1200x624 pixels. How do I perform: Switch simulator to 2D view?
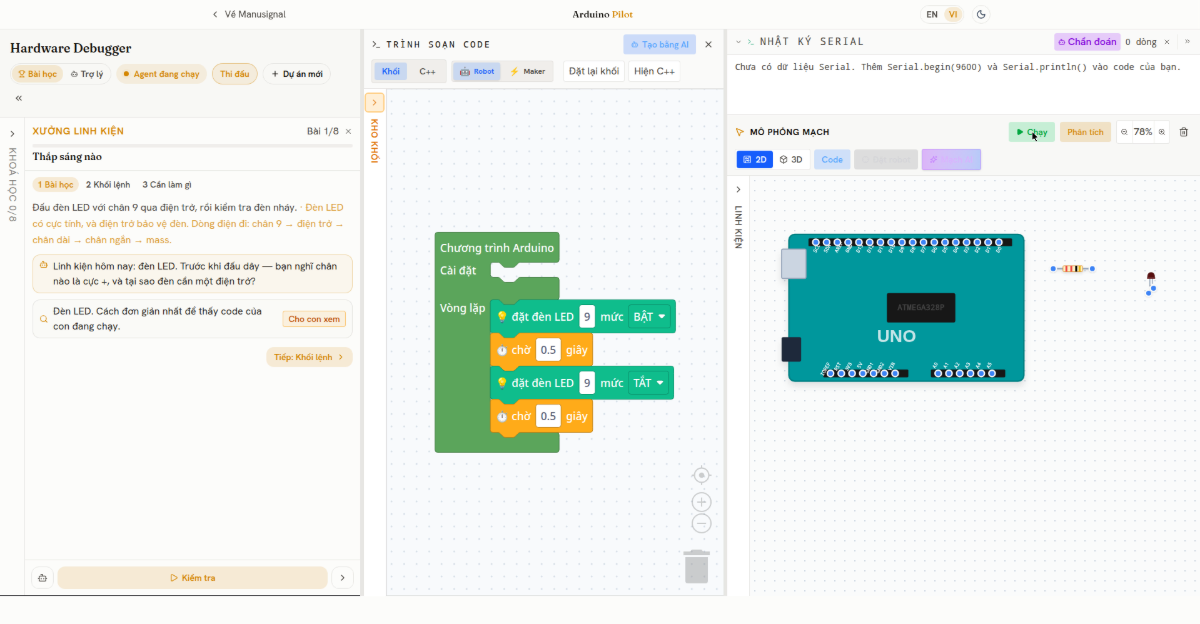[755, 159]
